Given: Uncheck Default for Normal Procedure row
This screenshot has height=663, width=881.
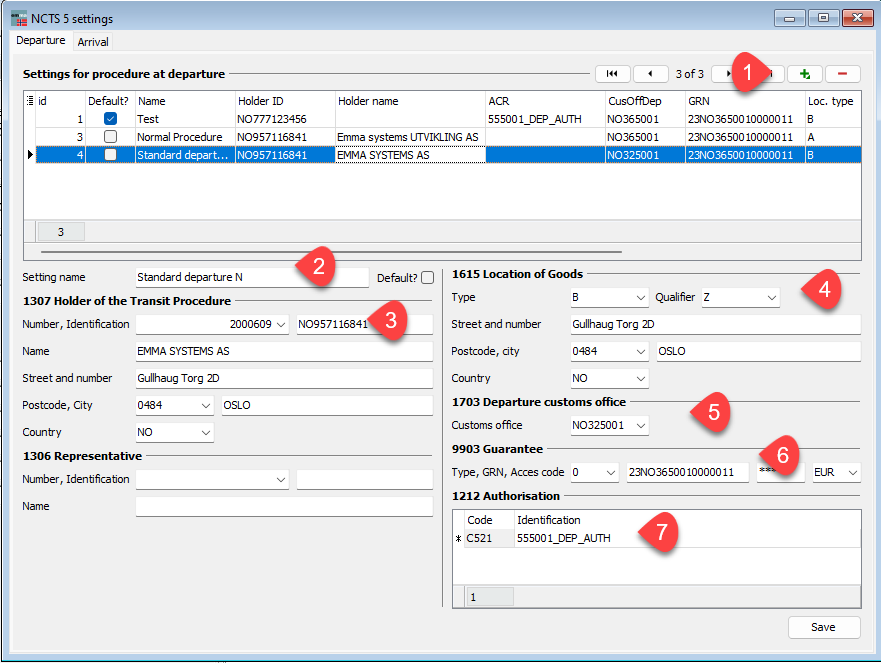Looking at the screenshot, I should [110, 137].
